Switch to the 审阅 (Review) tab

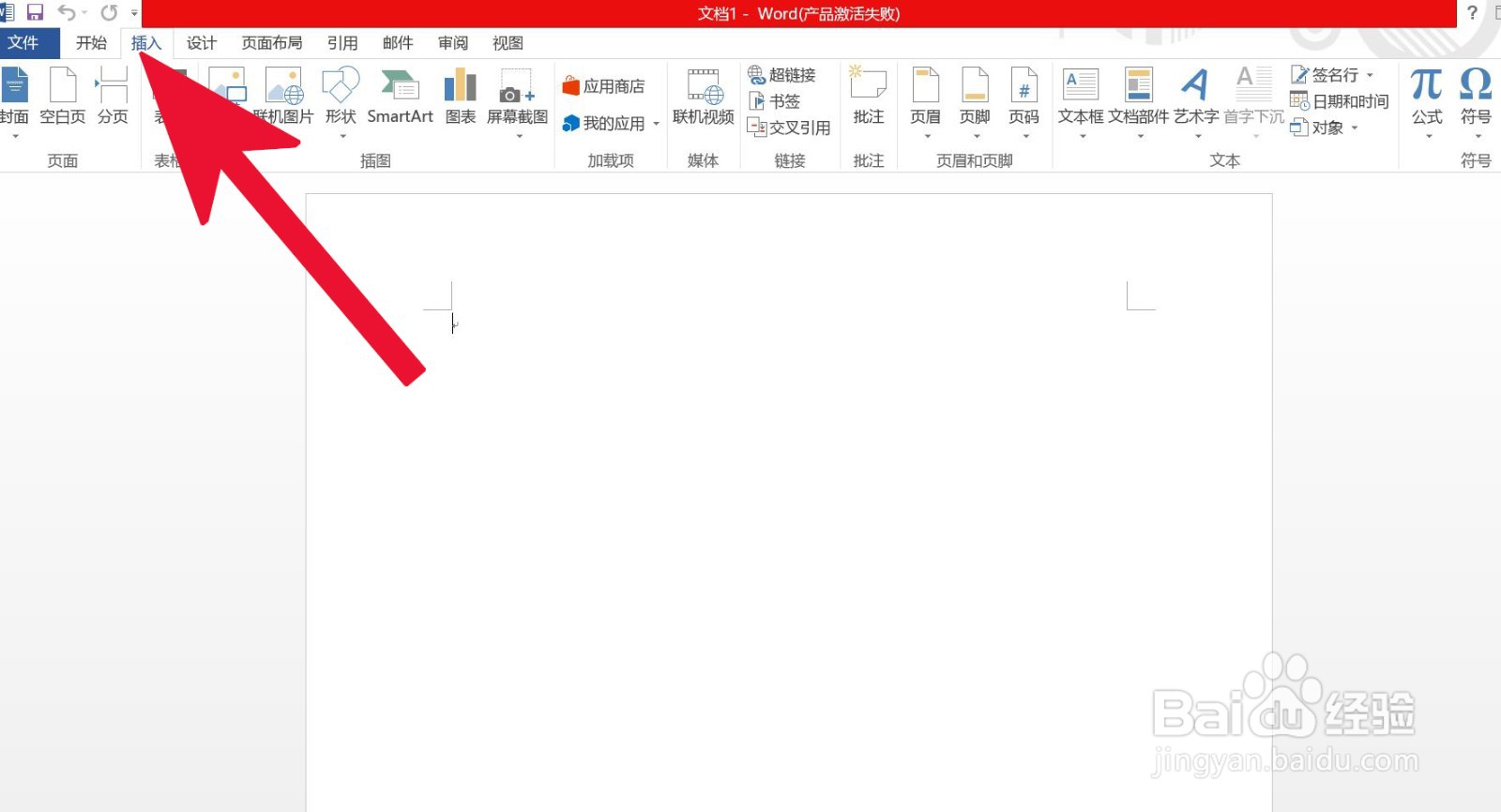pos(453,43)
